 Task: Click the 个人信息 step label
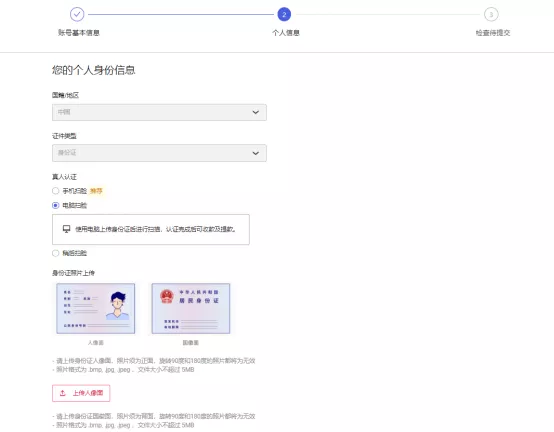286,33
